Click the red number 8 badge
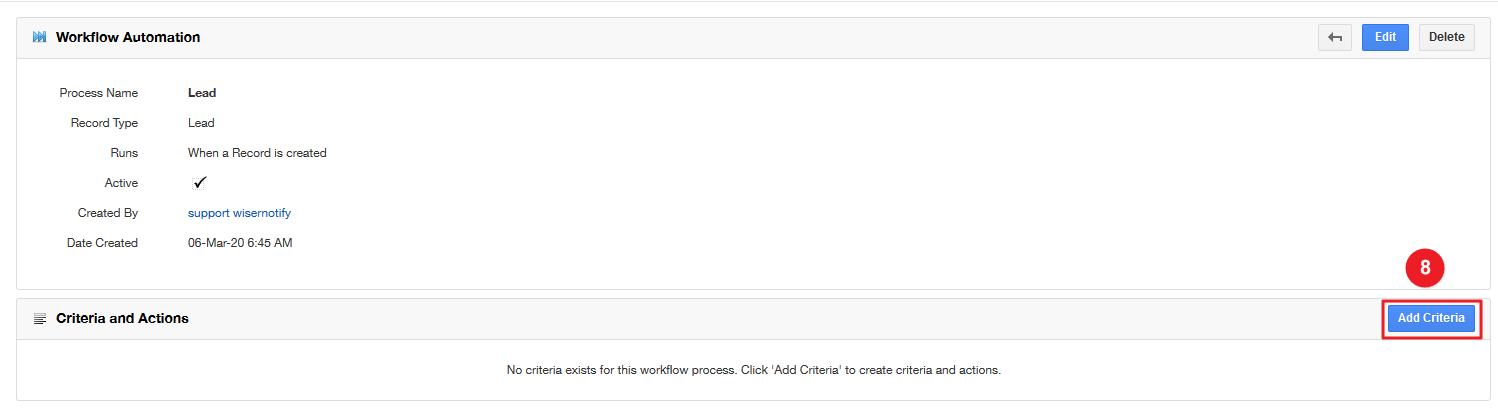This screenshot has width=1498, height=415. pyautogui.click(x=1425, y=268)
